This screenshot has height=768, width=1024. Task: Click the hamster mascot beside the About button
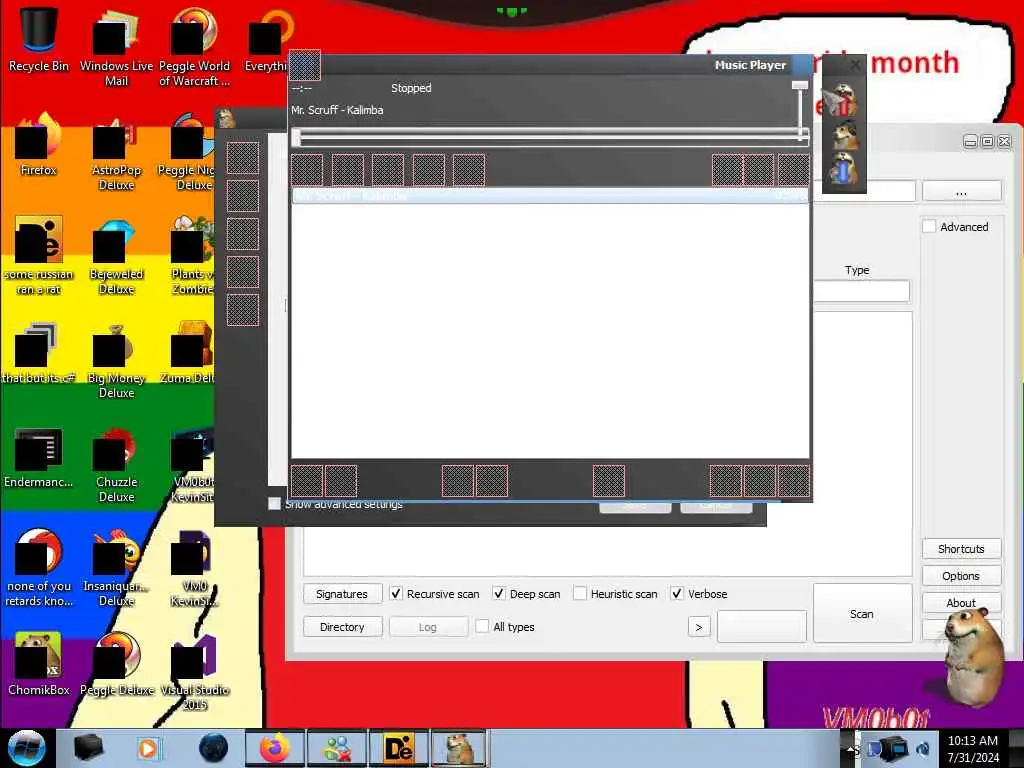pos(973,656)
